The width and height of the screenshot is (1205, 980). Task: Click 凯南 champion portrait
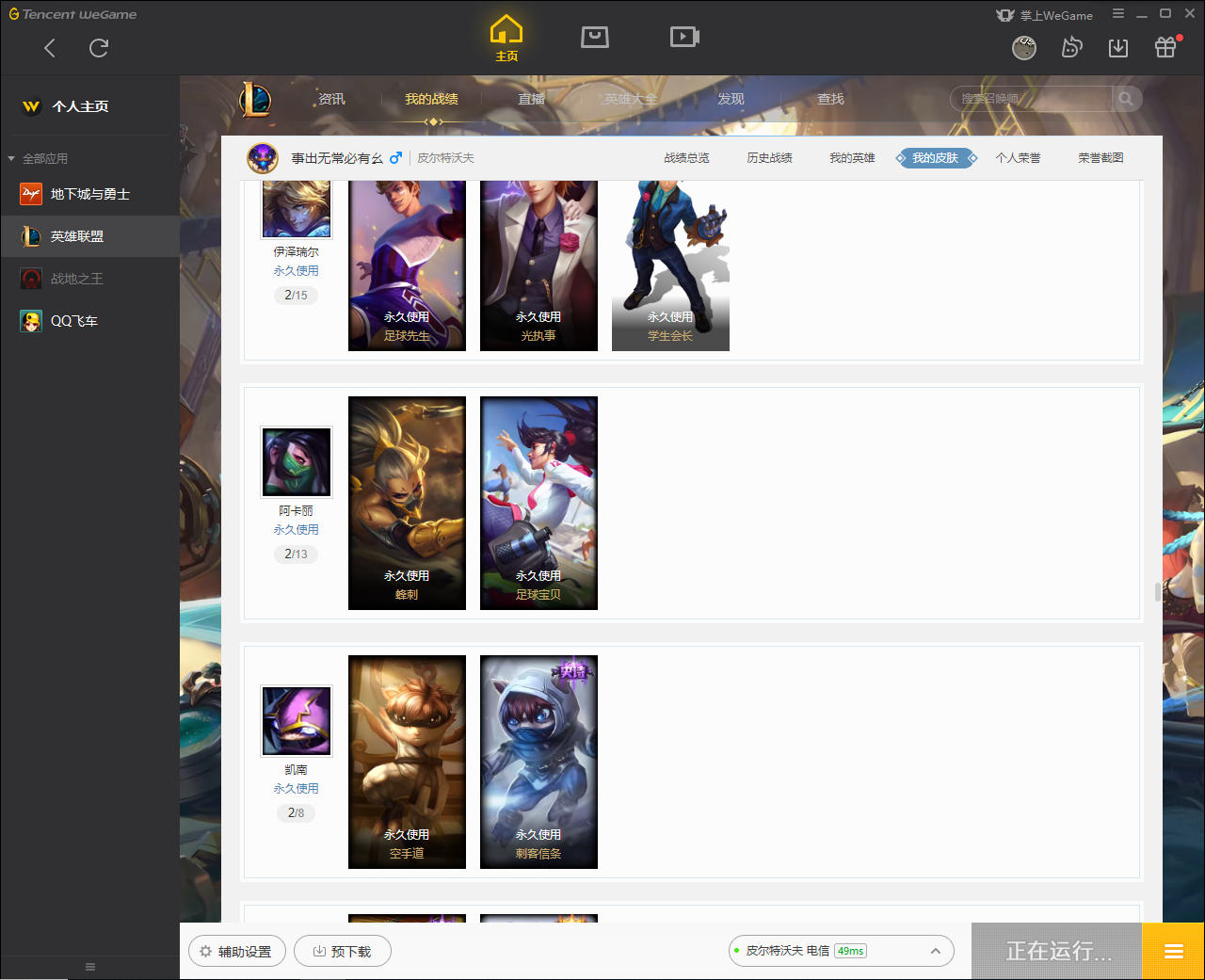(297, 721)
